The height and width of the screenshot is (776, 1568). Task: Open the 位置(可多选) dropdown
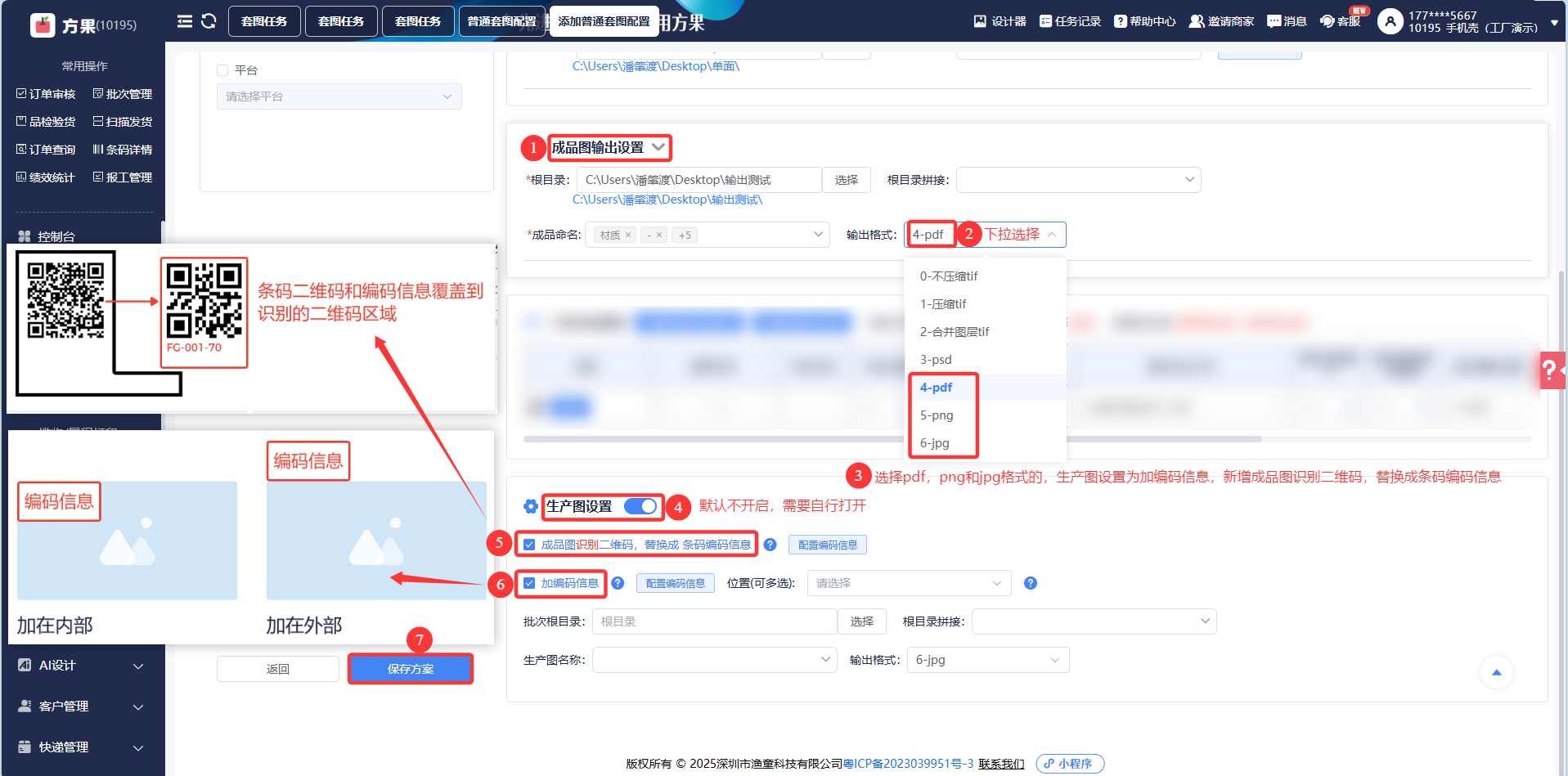[909, 583]
